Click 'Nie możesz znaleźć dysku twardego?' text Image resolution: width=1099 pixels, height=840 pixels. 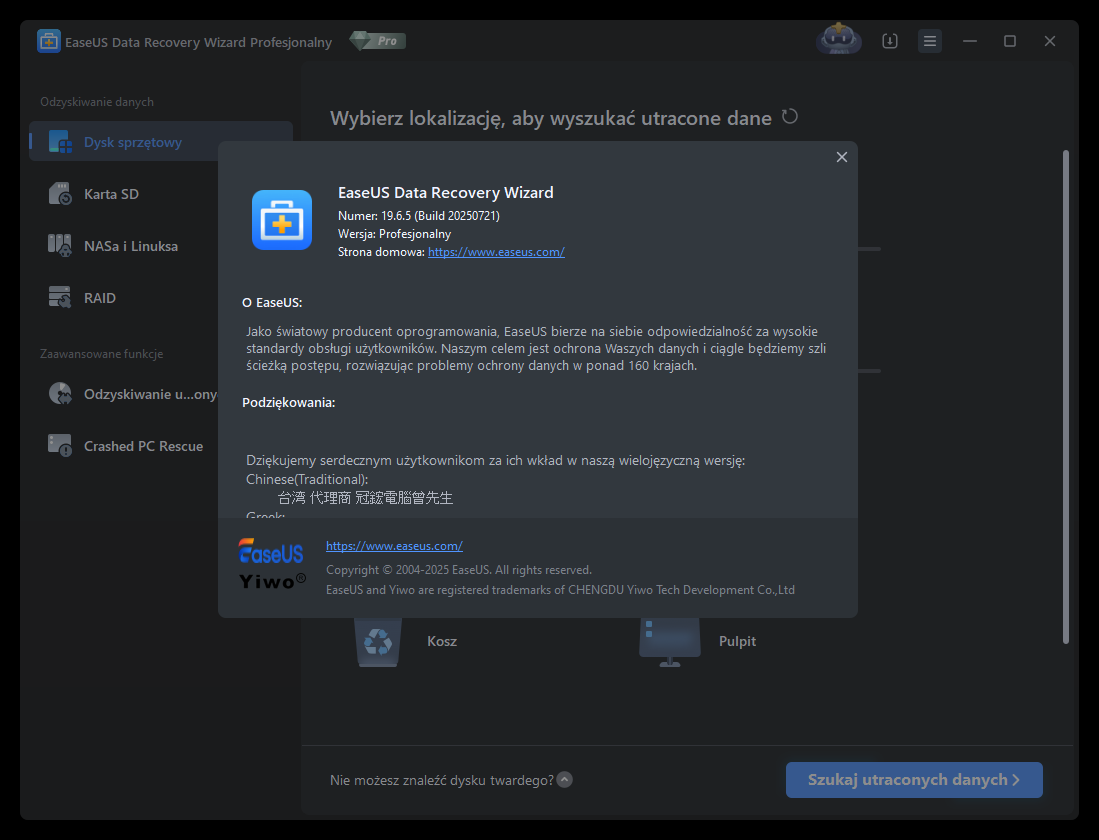tap(442, 780)
